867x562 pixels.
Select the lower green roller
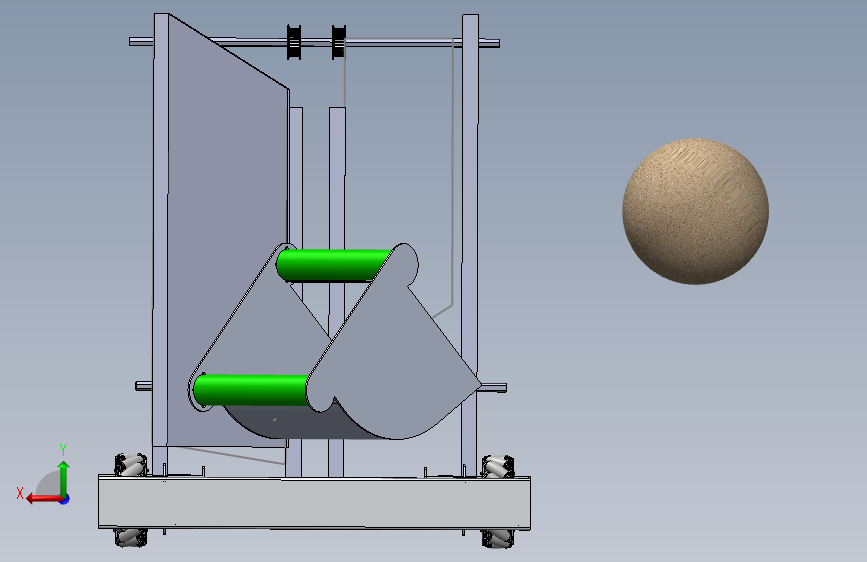(x=252, y=389)
